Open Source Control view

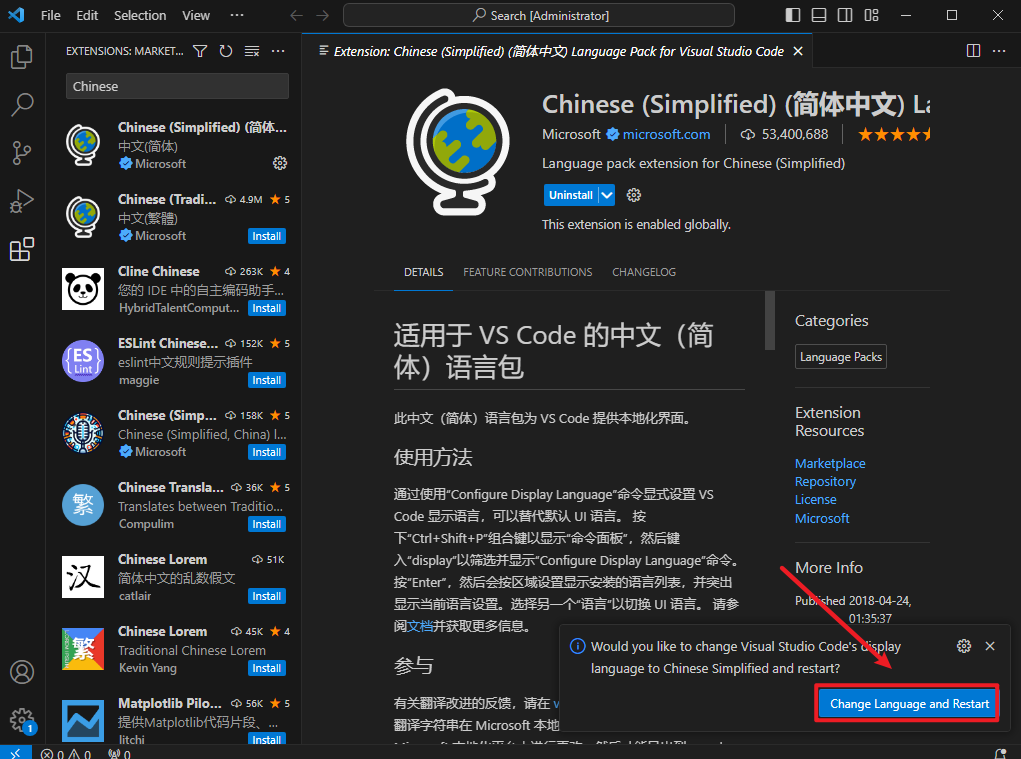coord(21,153)
